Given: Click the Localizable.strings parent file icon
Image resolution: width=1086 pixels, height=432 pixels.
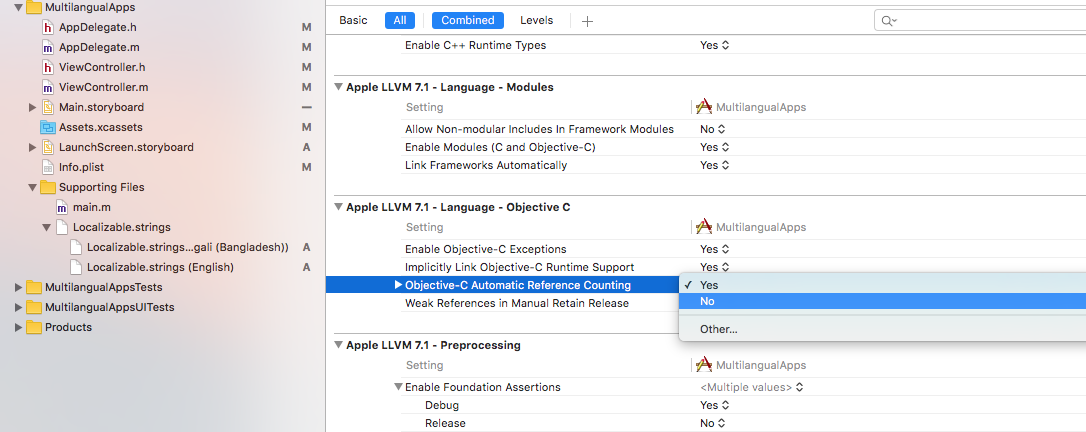Looking at the screenshot, I should coord(62,227).
